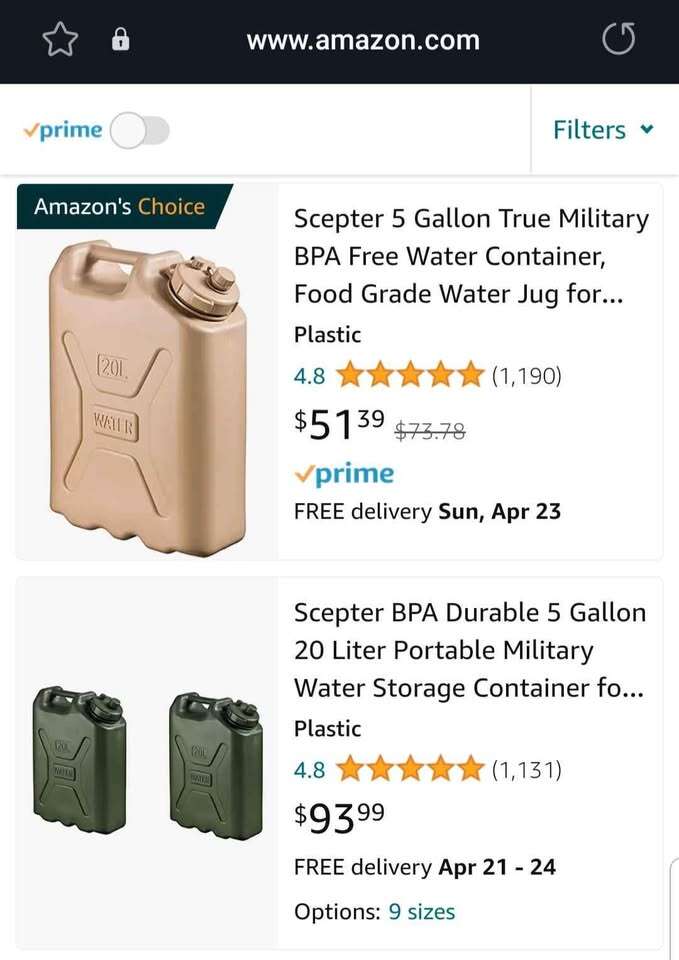Image resolution: width=679 pixels, height=960 pixels.
Task: Click star rating of the tan container
Action: tap(410, 376)
